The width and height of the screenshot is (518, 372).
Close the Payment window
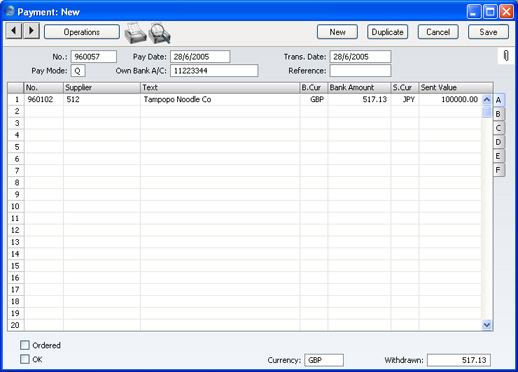(506, 12)
